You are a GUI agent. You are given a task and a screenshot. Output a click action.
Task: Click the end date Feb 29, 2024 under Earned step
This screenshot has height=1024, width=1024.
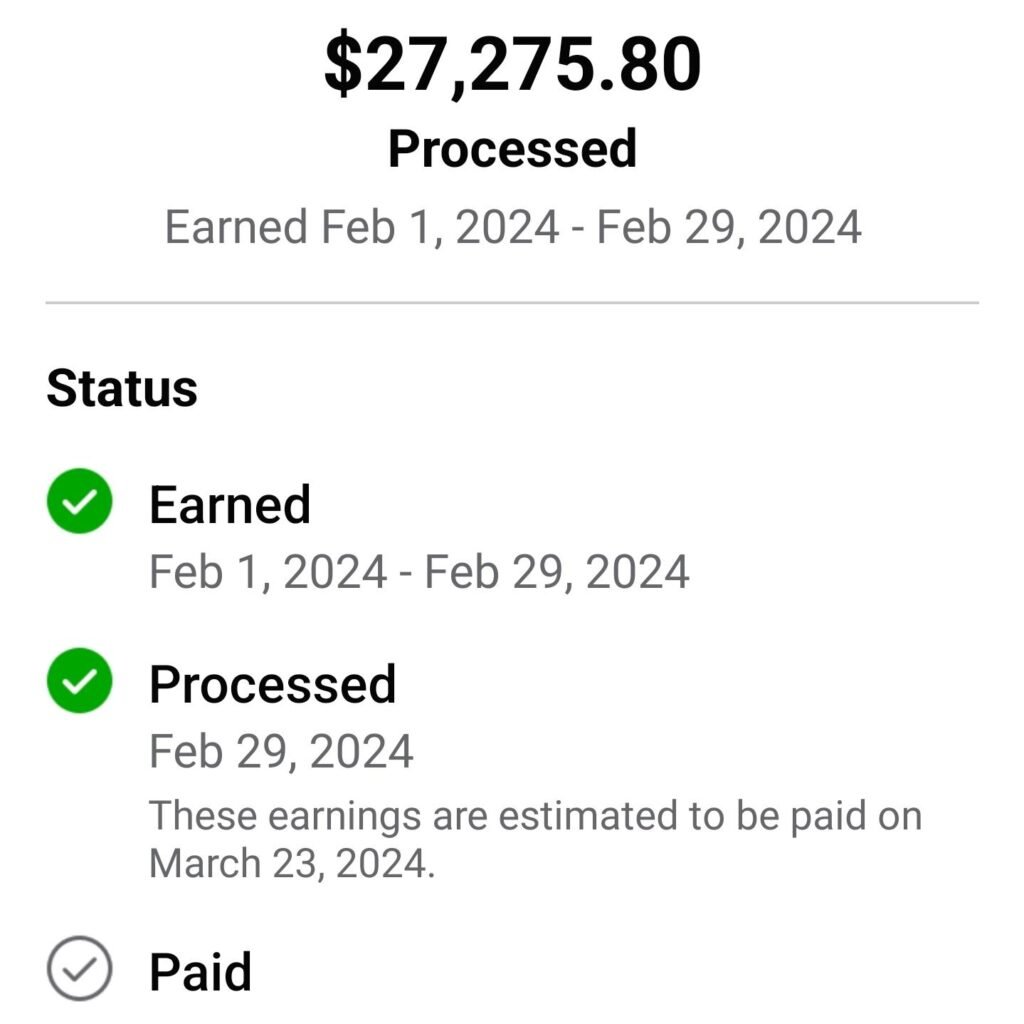click(x=557, y=573)
